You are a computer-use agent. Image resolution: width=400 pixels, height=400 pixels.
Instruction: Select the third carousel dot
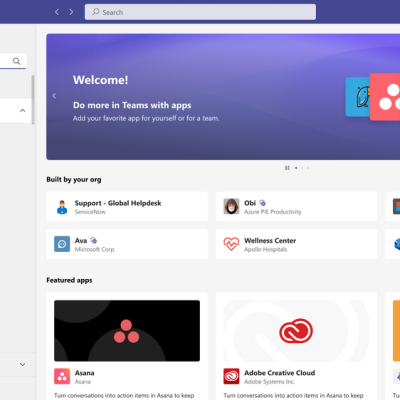308,168
